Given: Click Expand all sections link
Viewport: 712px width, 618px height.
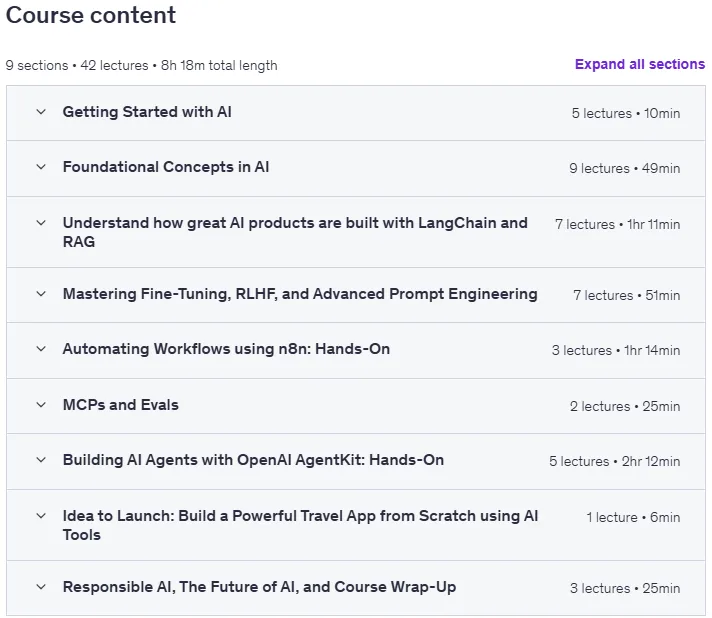Looking at the screenshot, I should point(640,64).
